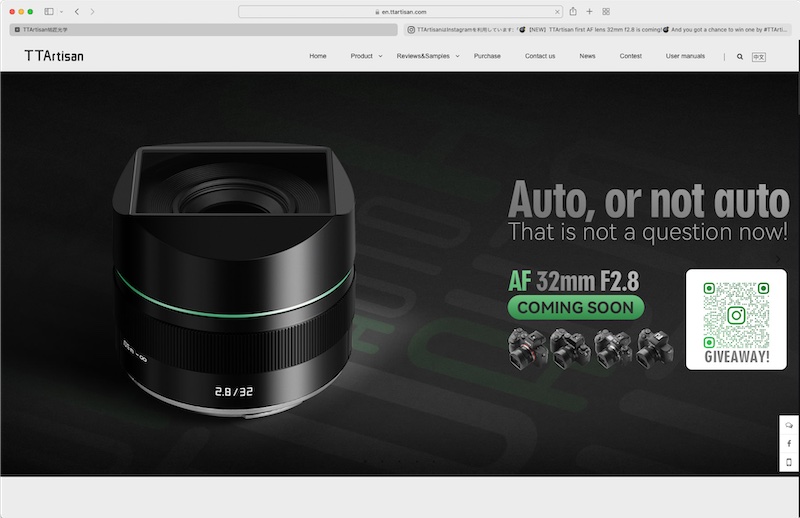This screenshot has height=518, width=800.
Task: Open a new tab with plus icon
Action: pos(589,11)
